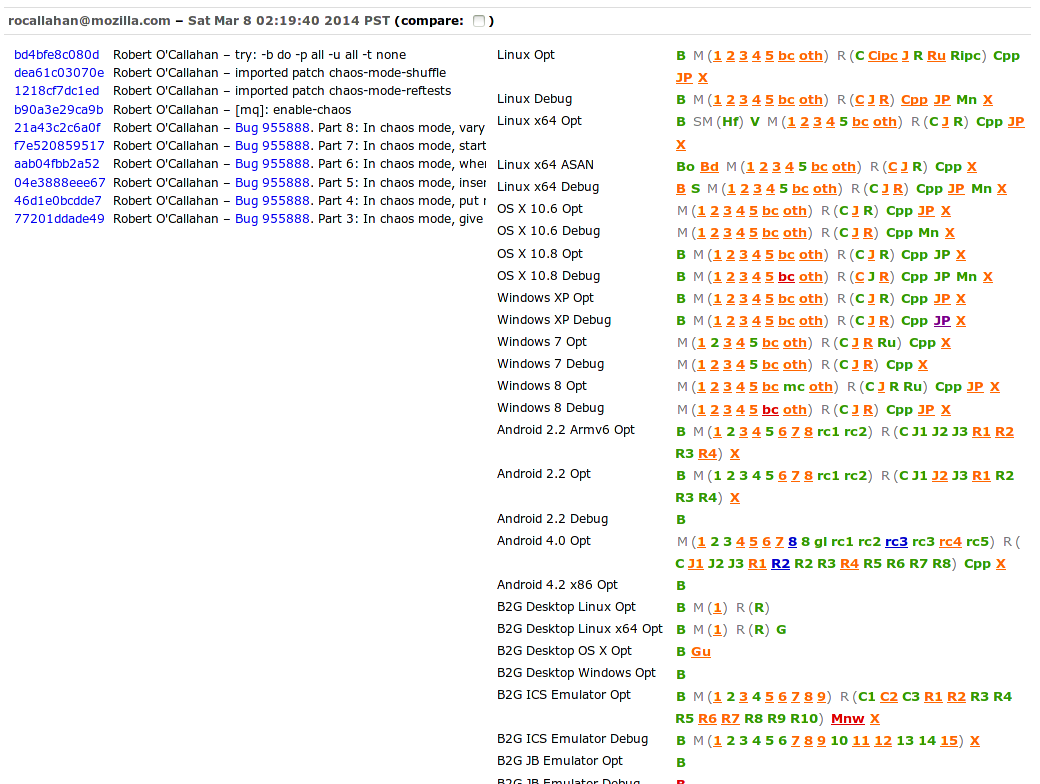1040x784 pixels.
Task: Select the blue rc3 job in Android 4.0 Opt row
Action: point(896,541)
